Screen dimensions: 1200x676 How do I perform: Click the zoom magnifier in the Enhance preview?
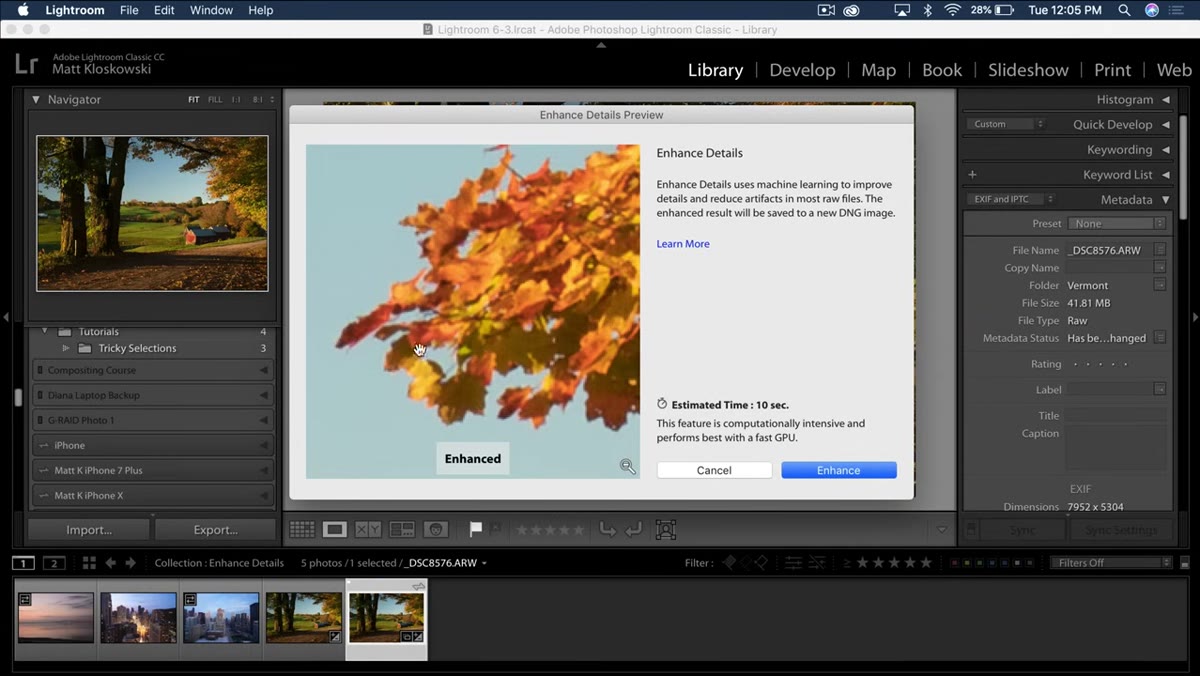tap(627, 466)
